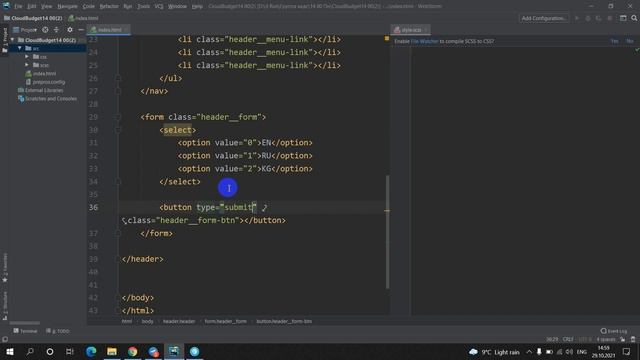Click the fold marker on line 30

click(118, 130)
